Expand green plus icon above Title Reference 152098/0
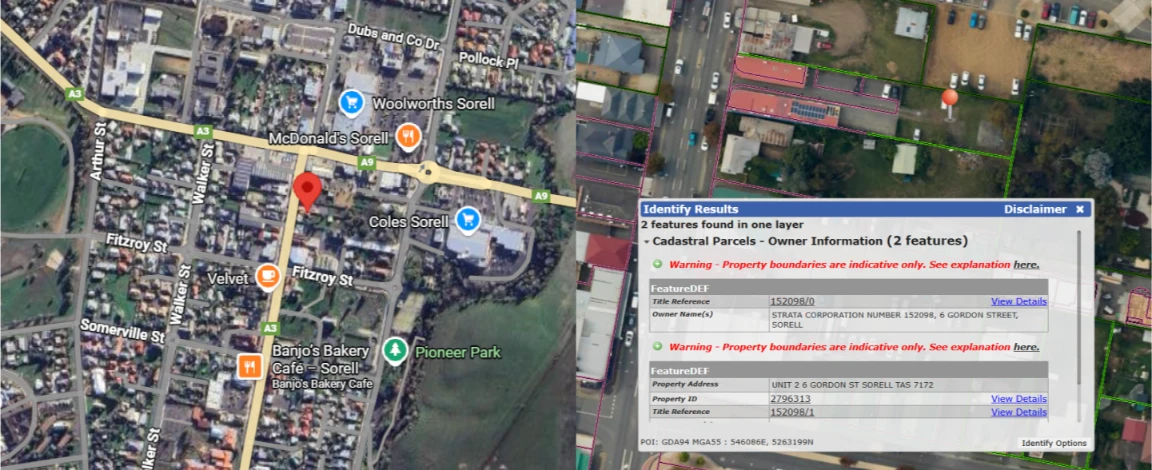This screenshot has width=1152, height=470. [x=657, y=264]
